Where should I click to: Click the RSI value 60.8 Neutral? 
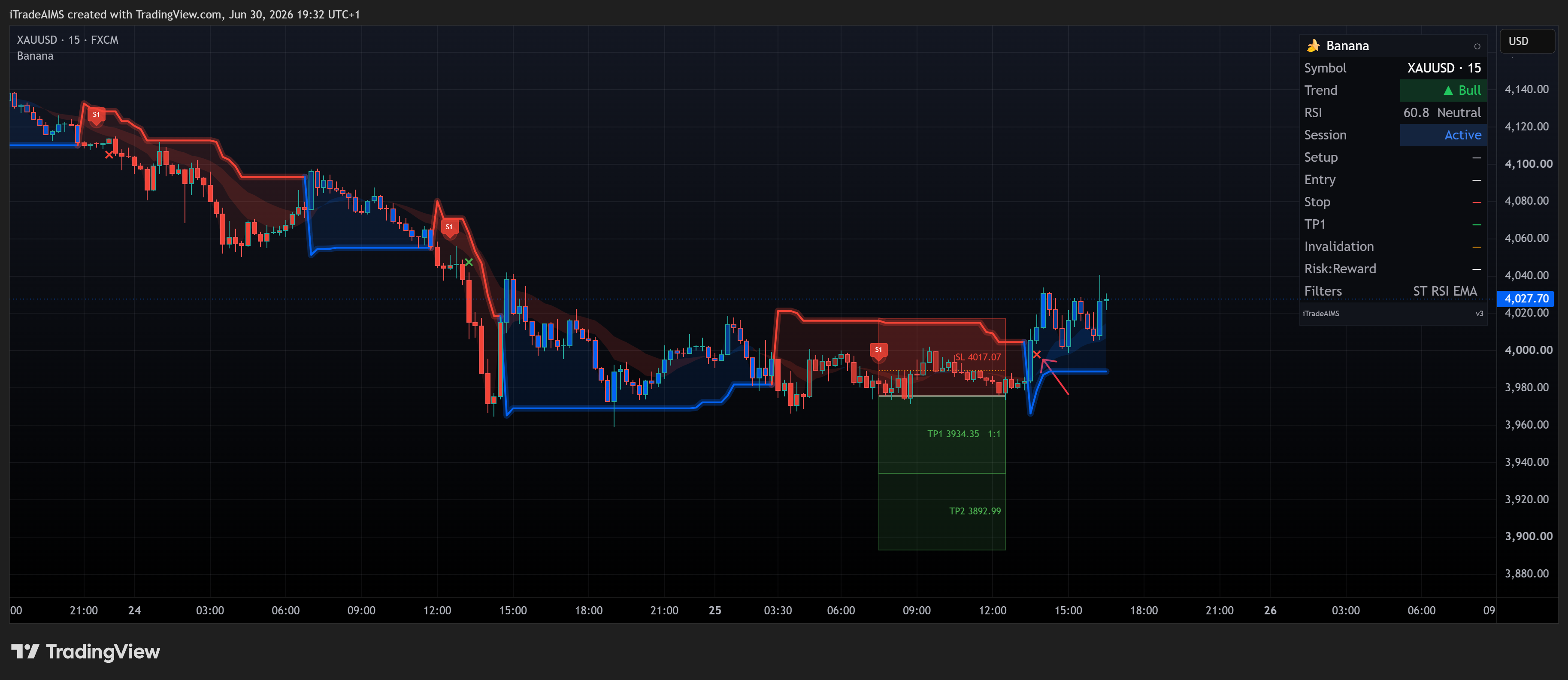pyautogui.click(x=1441, y=113)
